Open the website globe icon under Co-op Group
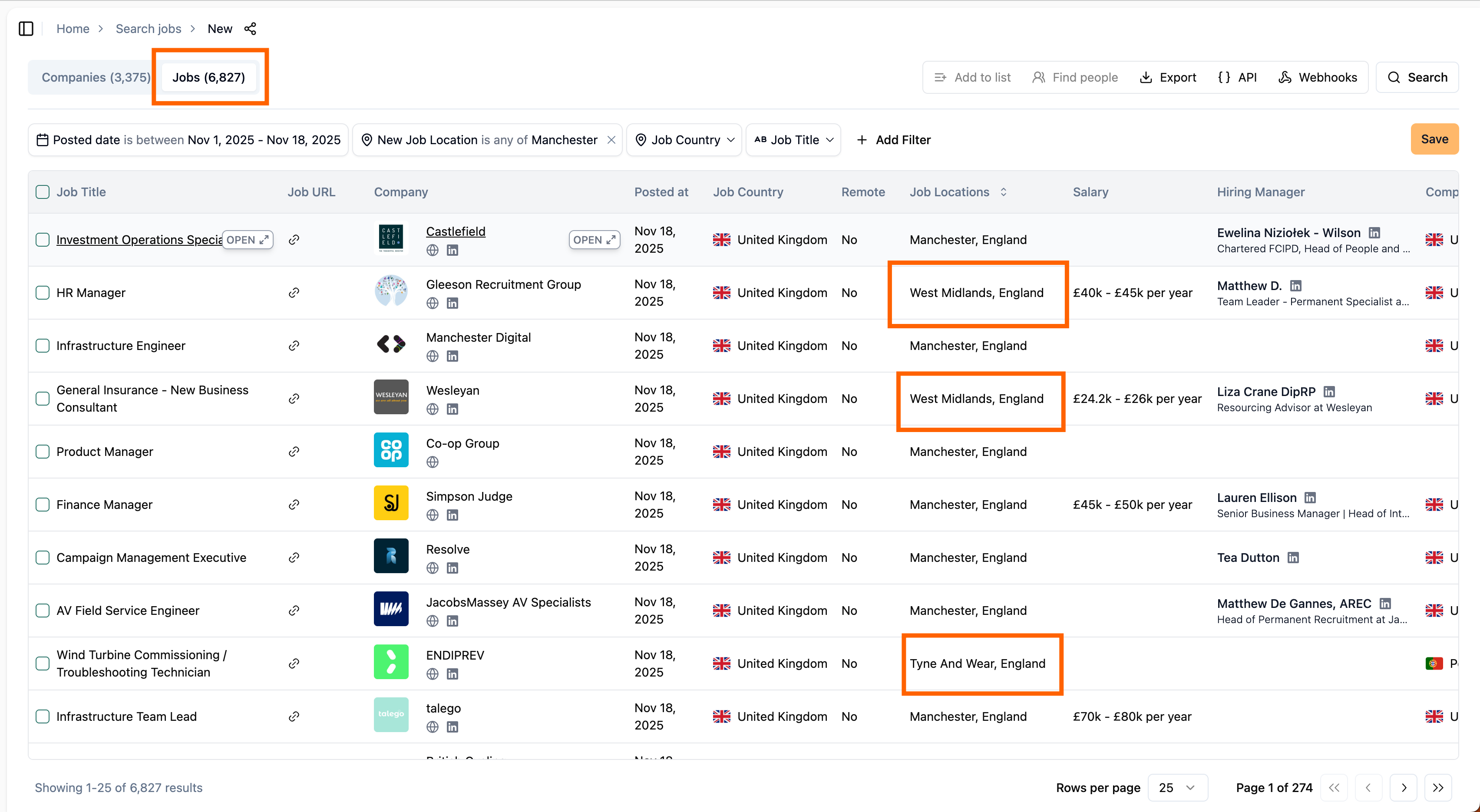Viewport: 1480px width, 812px height. point(432,462)
